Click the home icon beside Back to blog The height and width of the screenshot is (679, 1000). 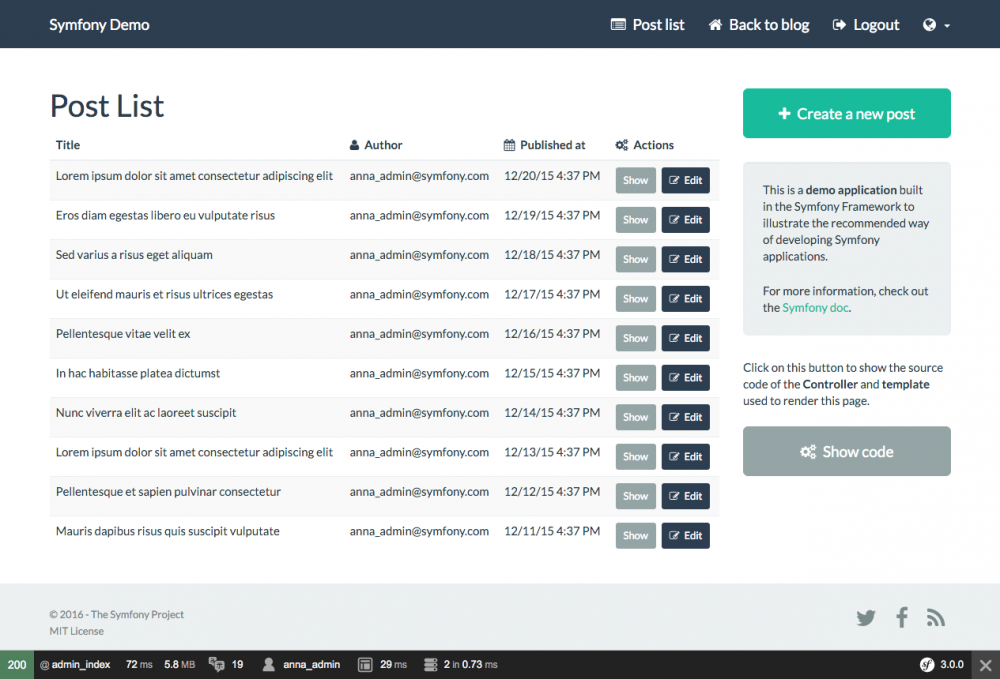tap(716, 25)
